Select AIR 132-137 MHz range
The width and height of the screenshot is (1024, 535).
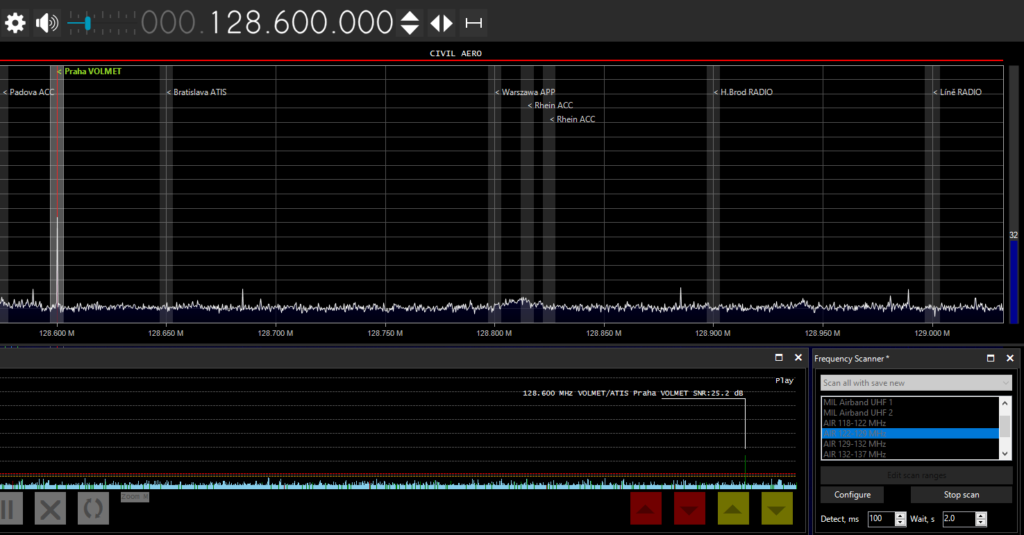click(910, 454)
